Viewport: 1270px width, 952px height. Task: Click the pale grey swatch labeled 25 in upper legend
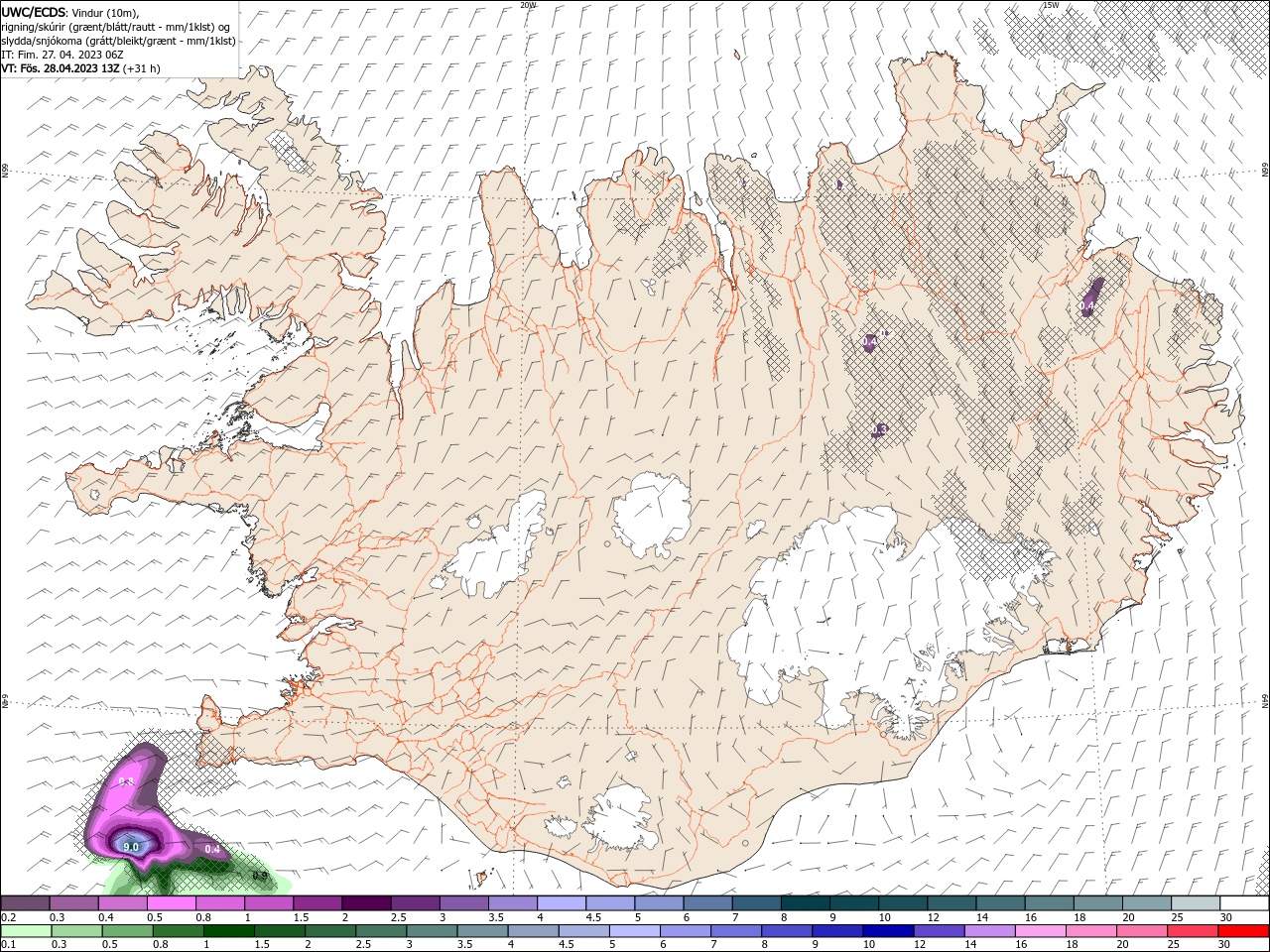[1197, 903]
